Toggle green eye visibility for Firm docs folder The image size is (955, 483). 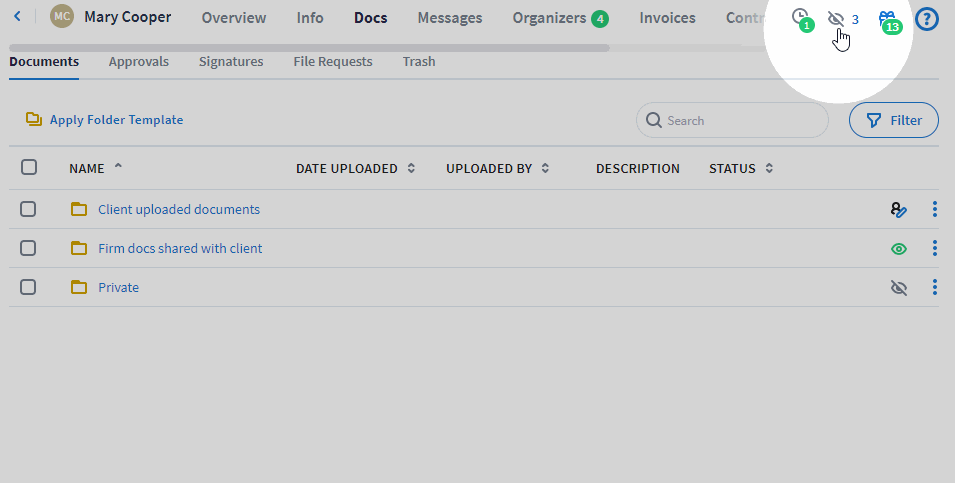coord(898,249)
